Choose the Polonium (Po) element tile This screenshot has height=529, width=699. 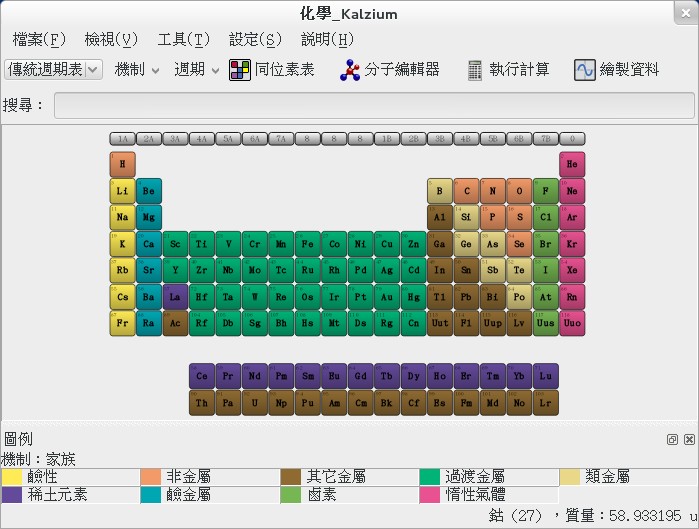[519, 297]
